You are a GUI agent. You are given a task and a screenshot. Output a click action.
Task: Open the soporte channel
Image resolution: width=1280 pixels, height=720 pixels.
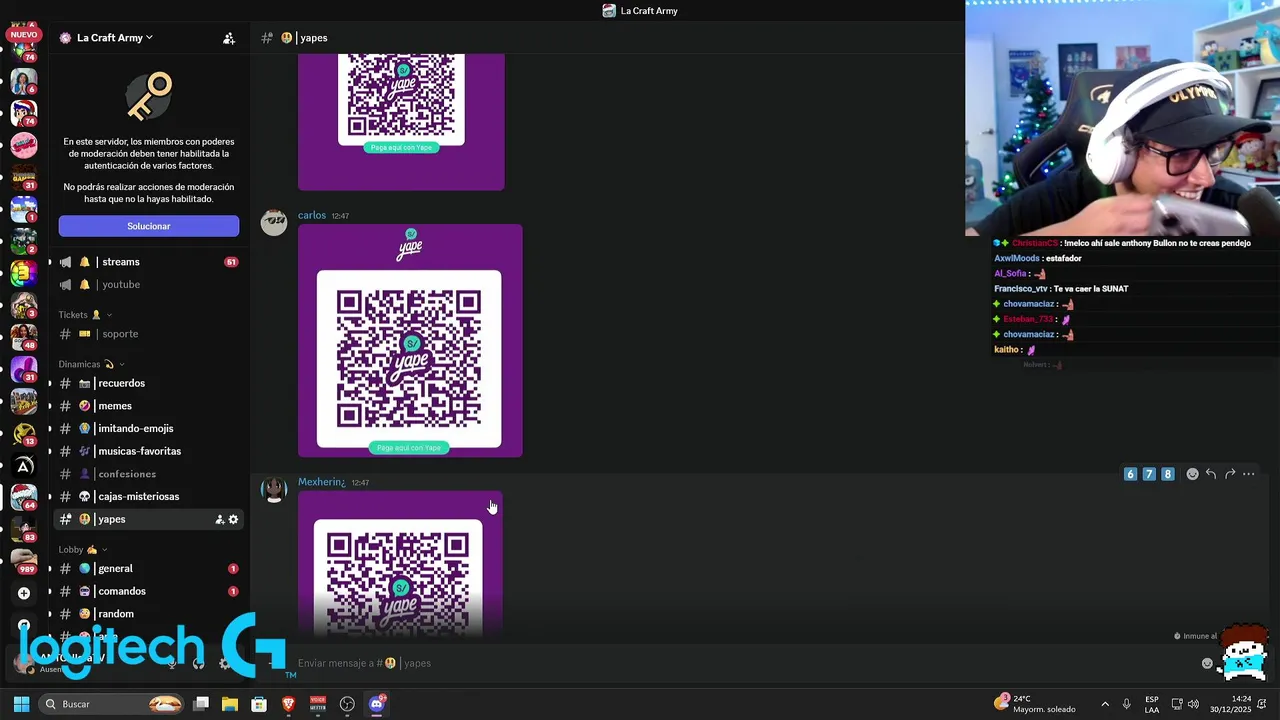tap(148, 334)
